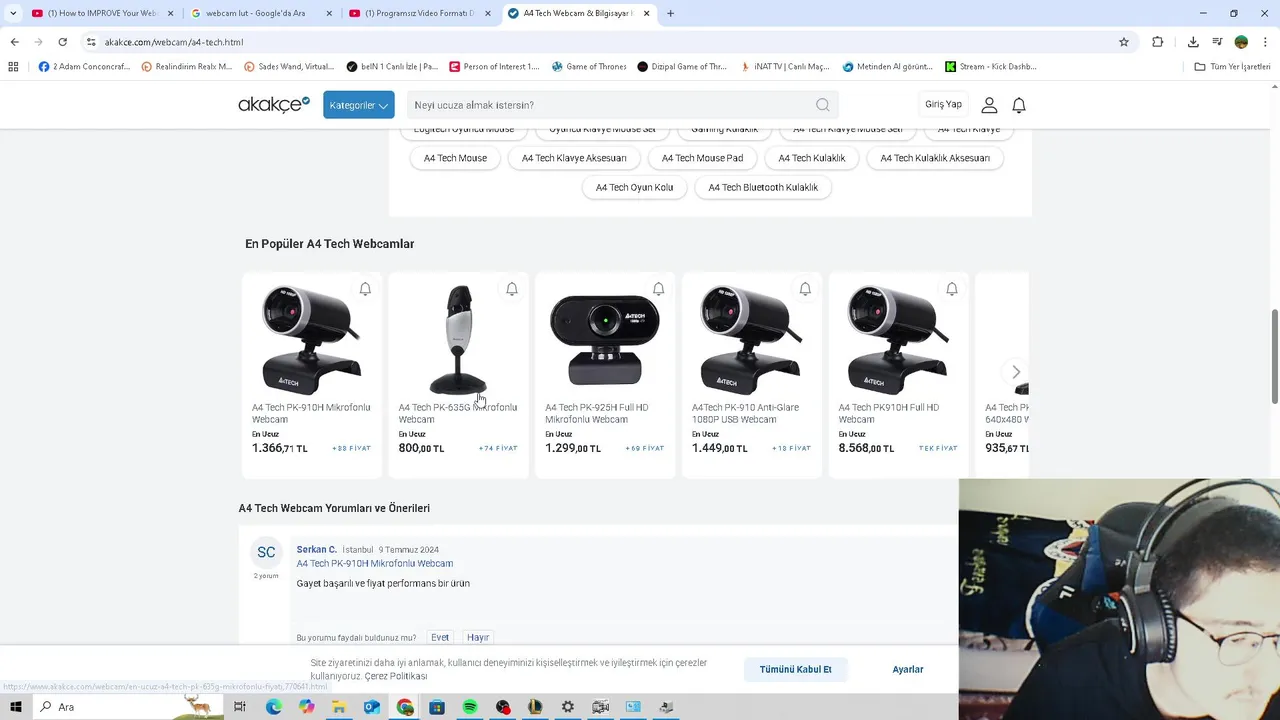Screen dimensions: 1280x720
Task: Toggle price alert bell on PK-910H Mikrofonlu
Action: (365, 289)
